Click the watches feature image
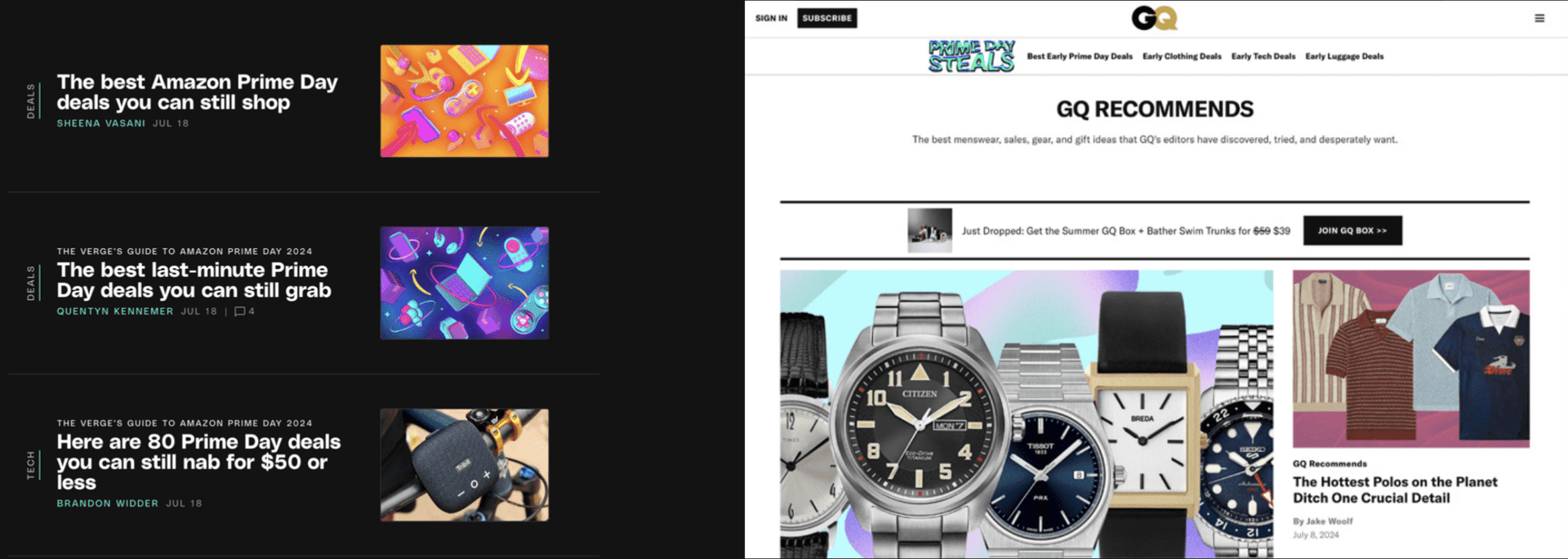 pos(1026,414)
